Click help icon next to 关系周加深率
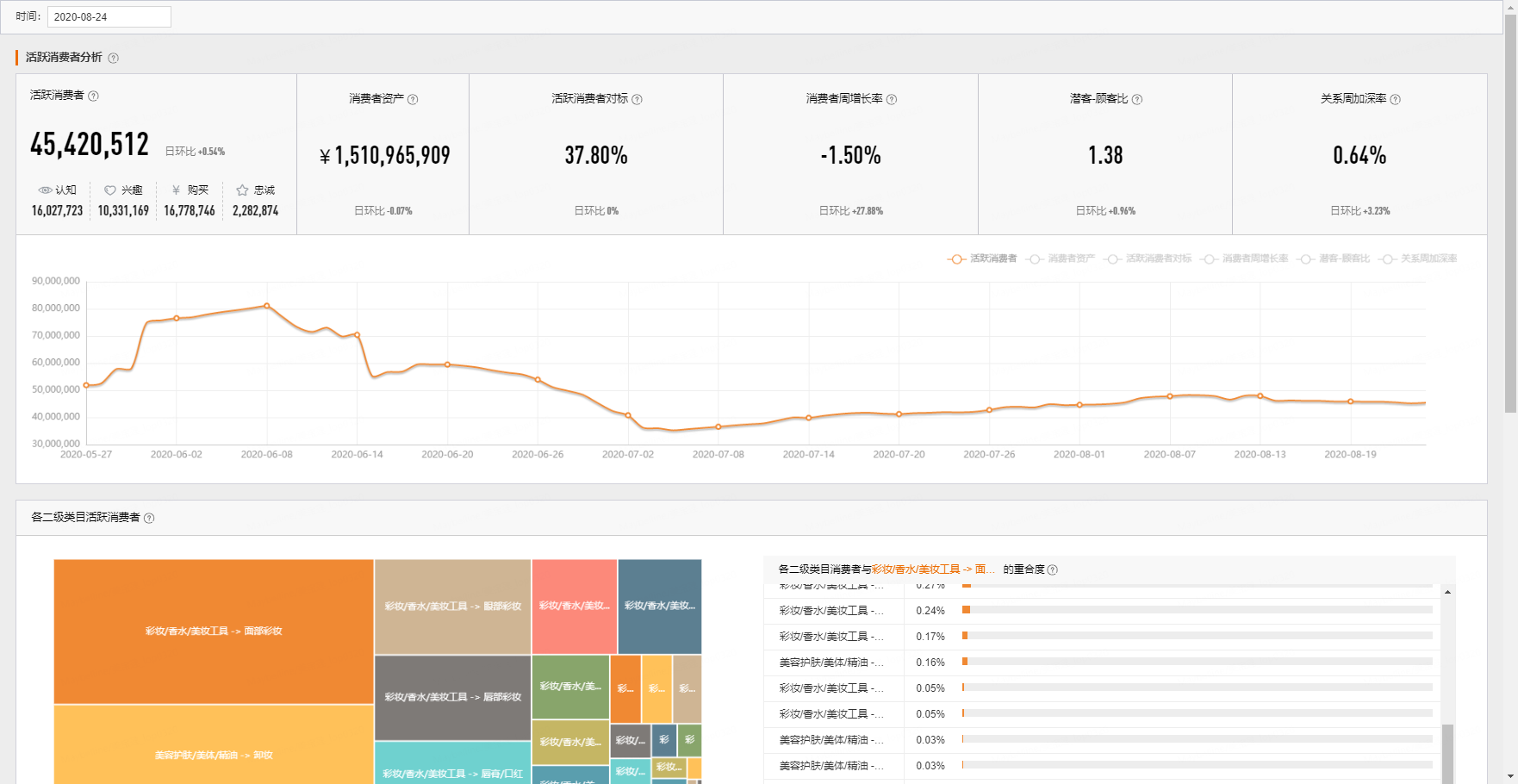1518x784 pixels. [1395, 99]
